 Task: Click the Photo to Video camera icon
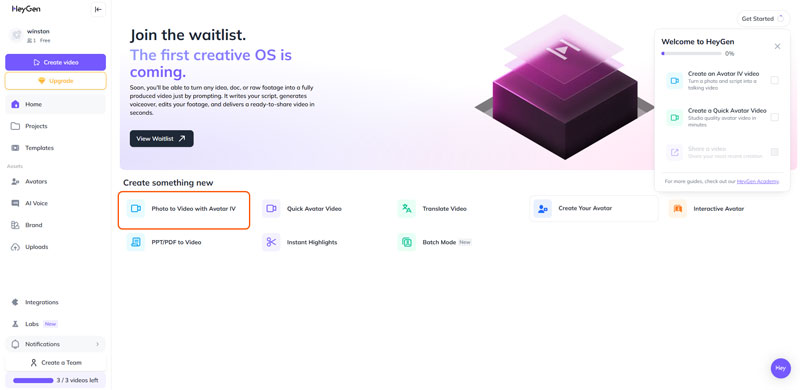pyautogui.click(x=136, y=209)
